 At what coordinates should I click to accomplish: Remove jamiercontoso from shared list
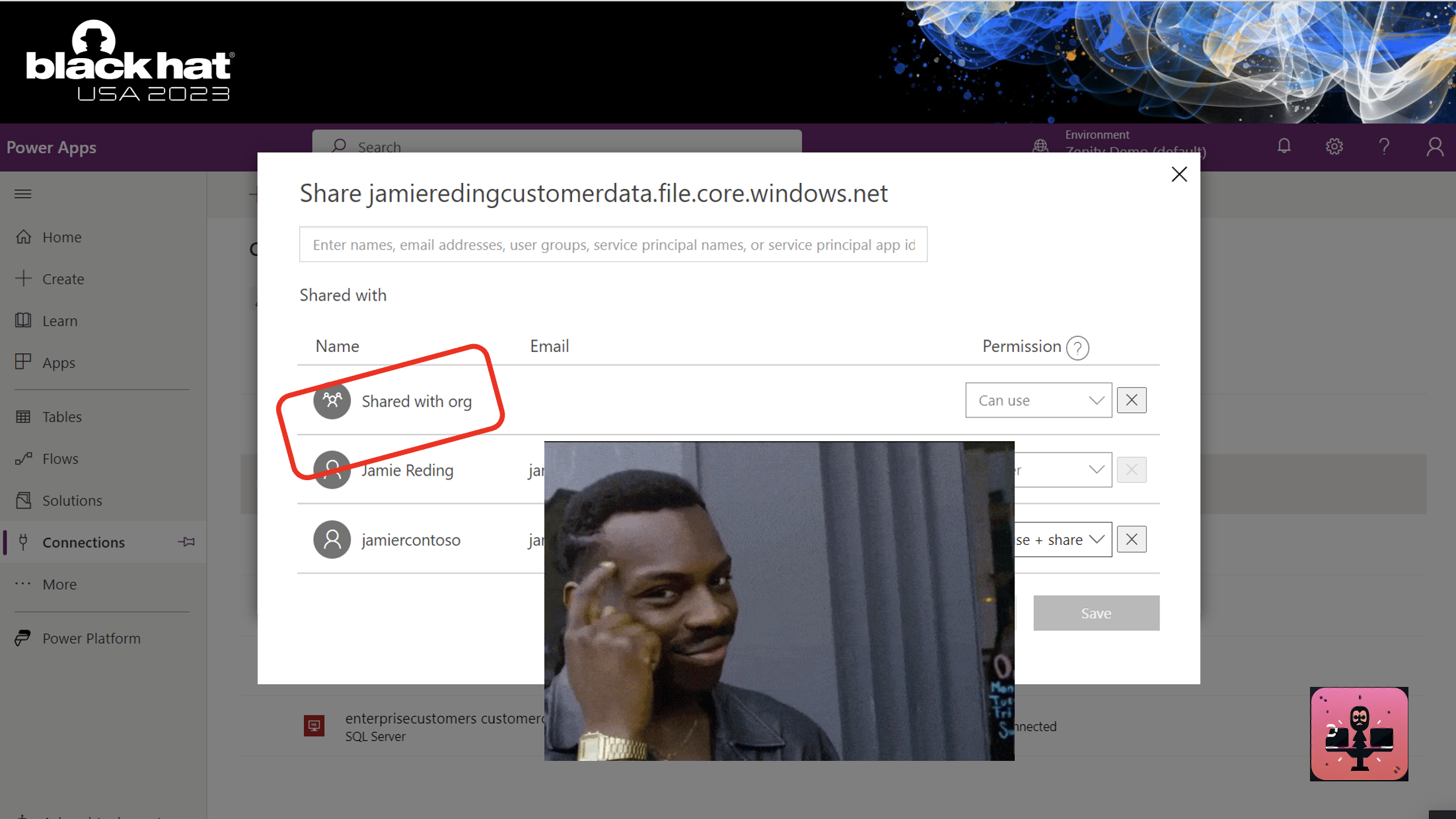[x=1132, y=539]
